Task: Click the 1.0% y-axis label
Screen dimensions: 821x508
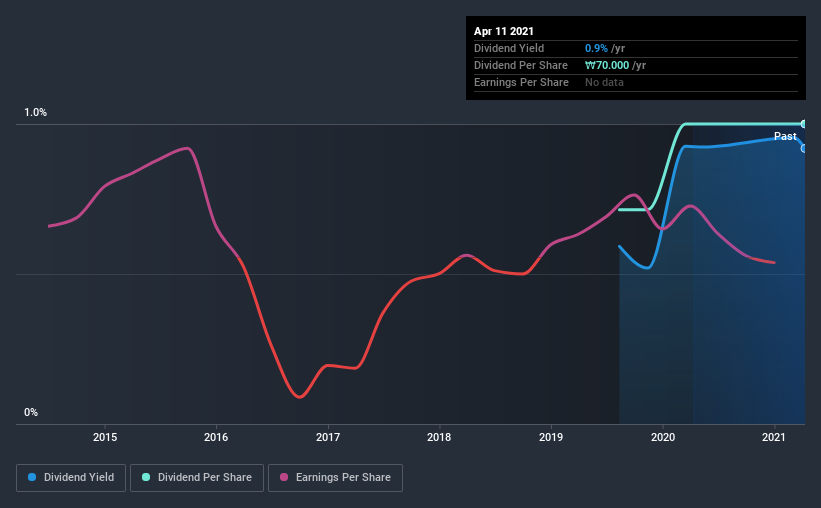Action: (35, 113)
